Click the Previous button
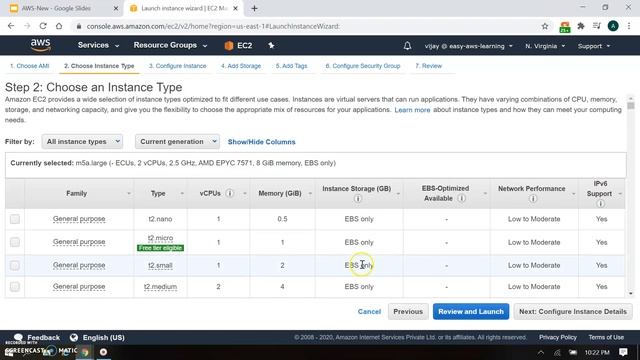 click(408, 311)
